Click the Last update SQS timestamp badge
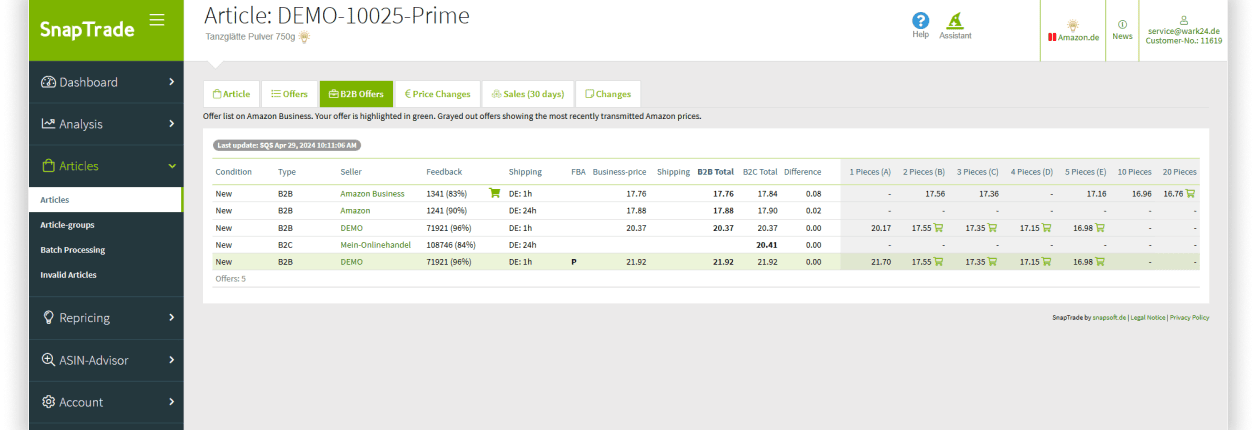Image resolution: width=1256 pixels, height=430 pixels. pyautogui.click(x=286, y=145)
